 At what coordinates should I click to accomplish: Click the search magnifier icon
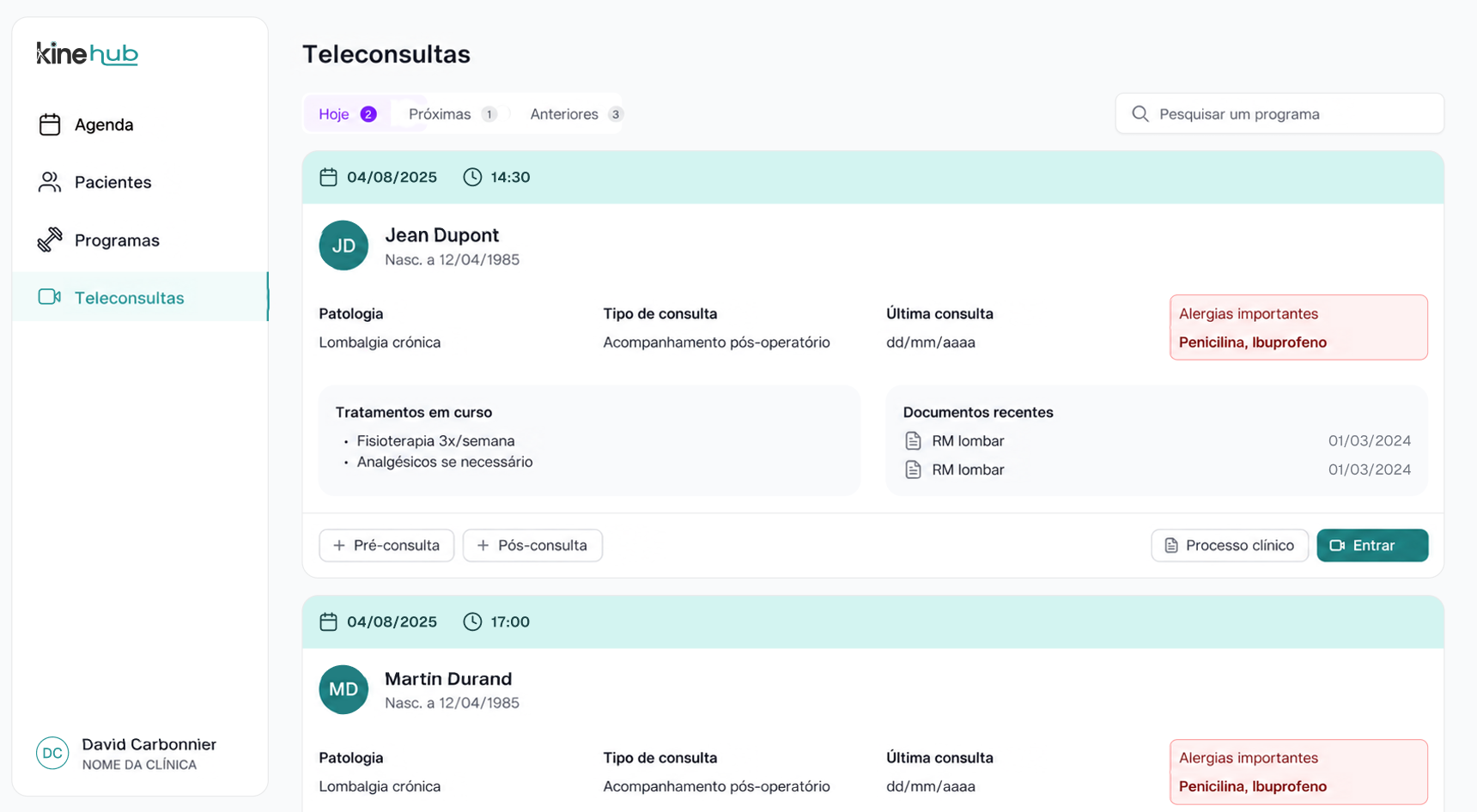pos(1140,113)
